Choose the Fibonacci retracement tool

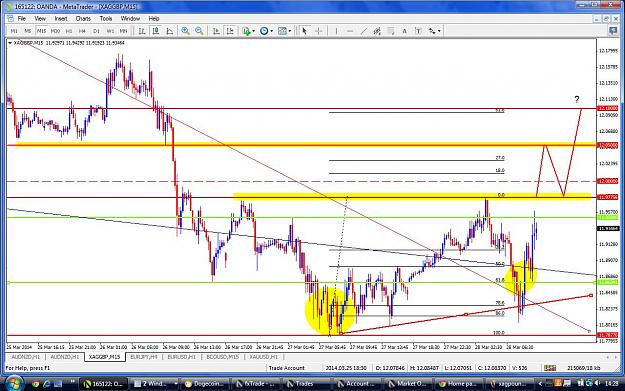pyautogui.click(x=391, y=31)
